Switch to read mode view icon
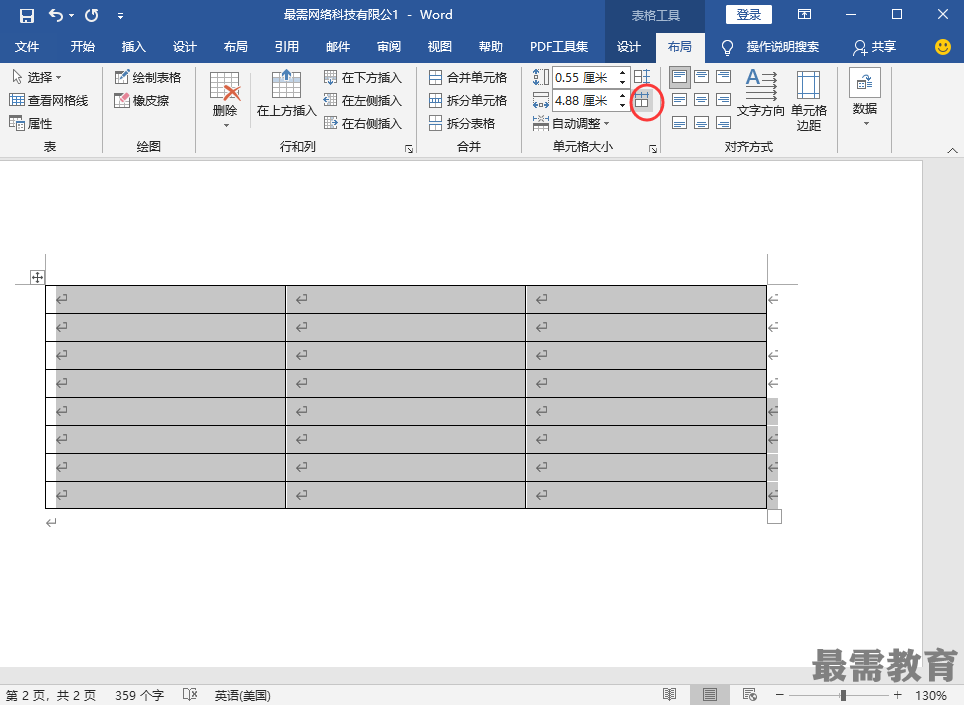964x705 pixels. click(x=670, y=695)
